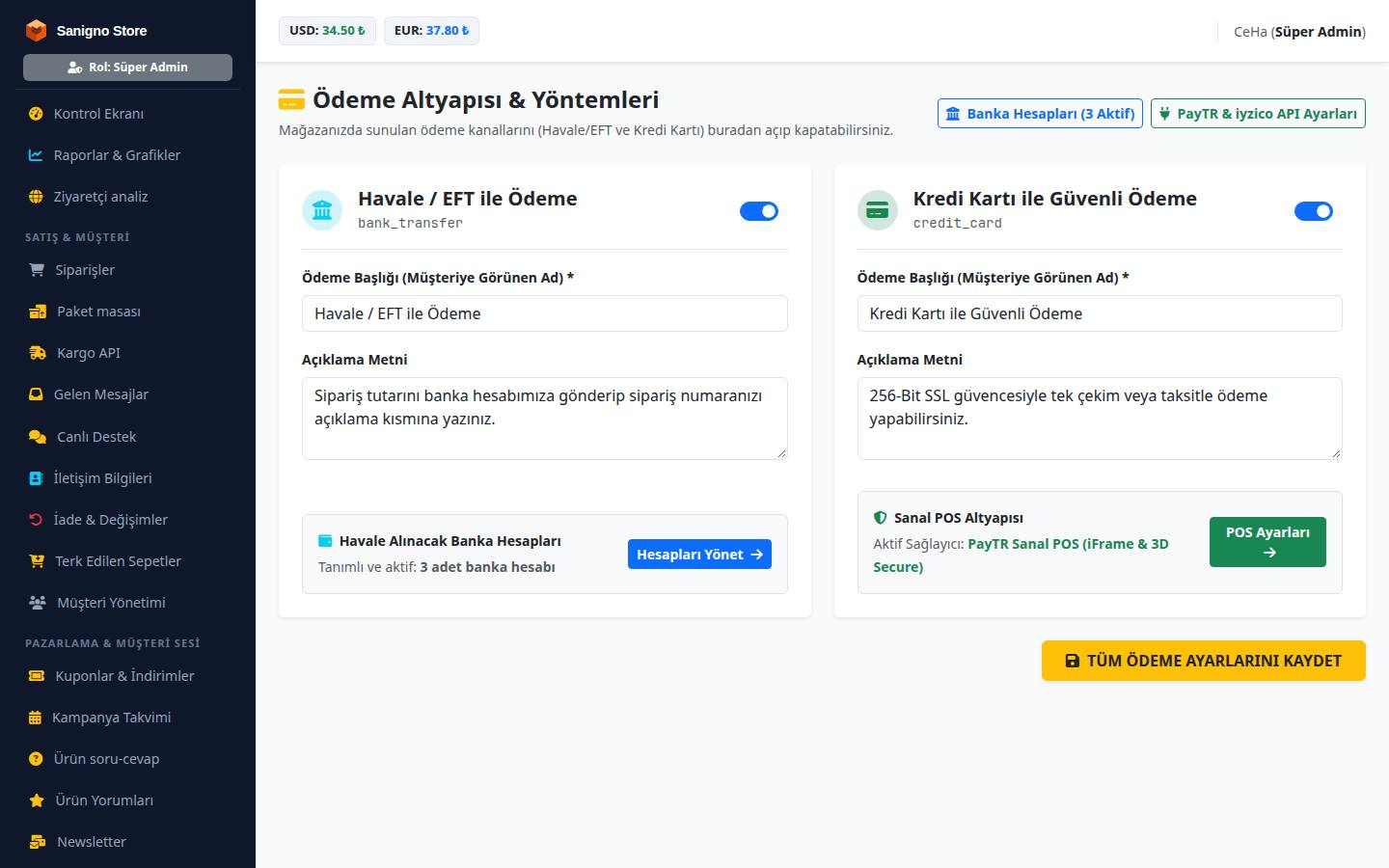The height and width of the screenshot is (868, 1389).
Task: Go to Müşteri Yönetimi page
Action: click(127, 603)
